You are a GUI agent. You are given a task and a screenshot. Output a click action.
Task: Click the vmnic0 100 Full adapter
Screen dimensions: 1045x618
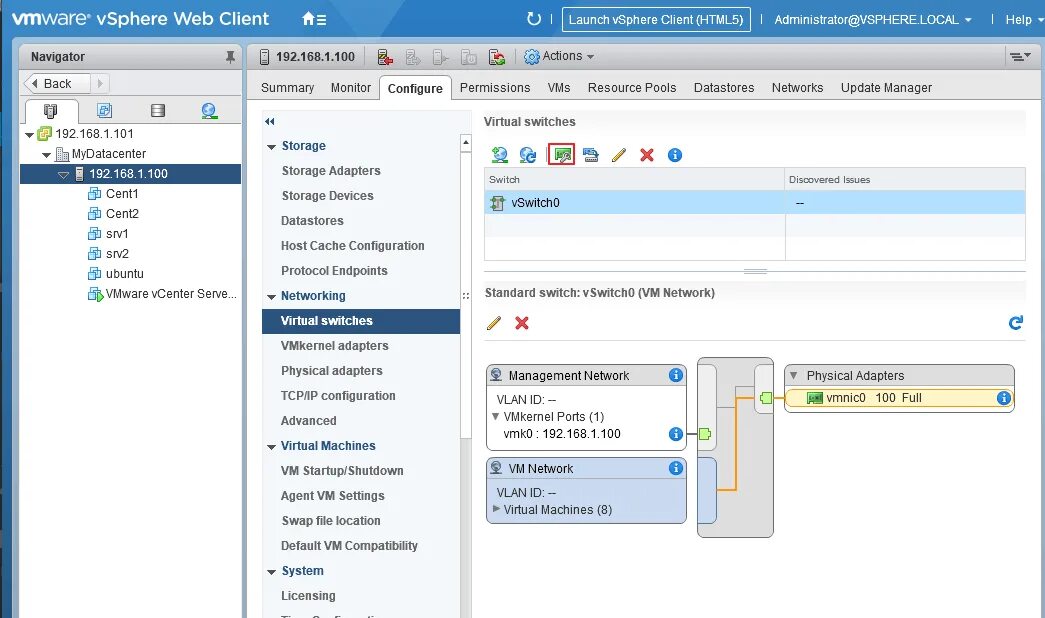click(900, 398)
